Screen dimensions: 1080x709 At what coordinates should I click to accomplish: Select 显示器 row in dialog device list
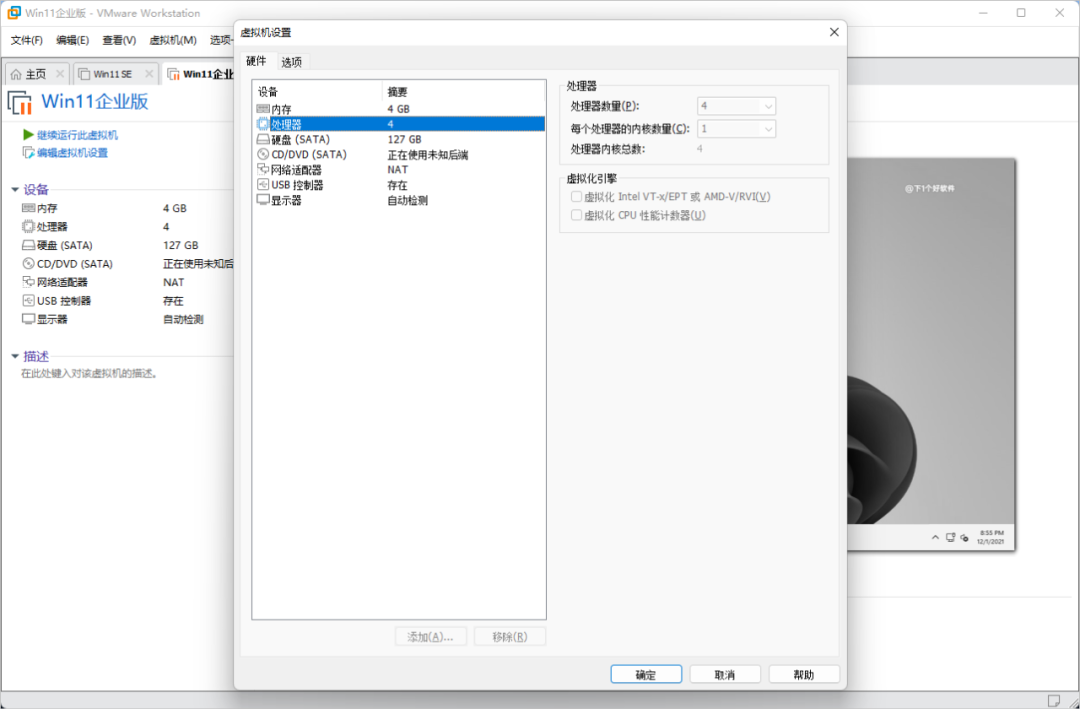pyautogui.click(x=399, y=201)
